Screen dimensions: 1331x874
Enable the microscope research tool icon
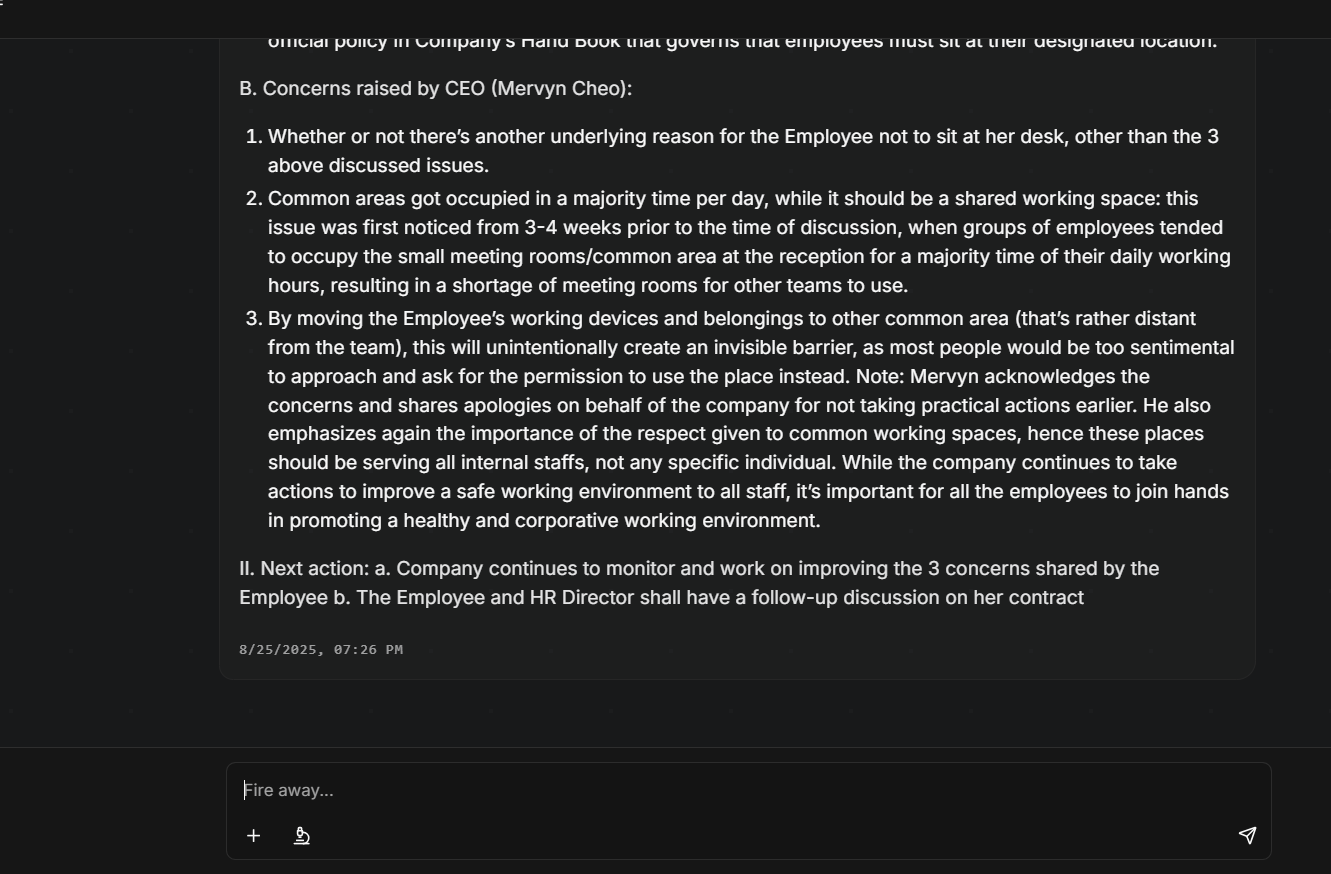point(302,836)
